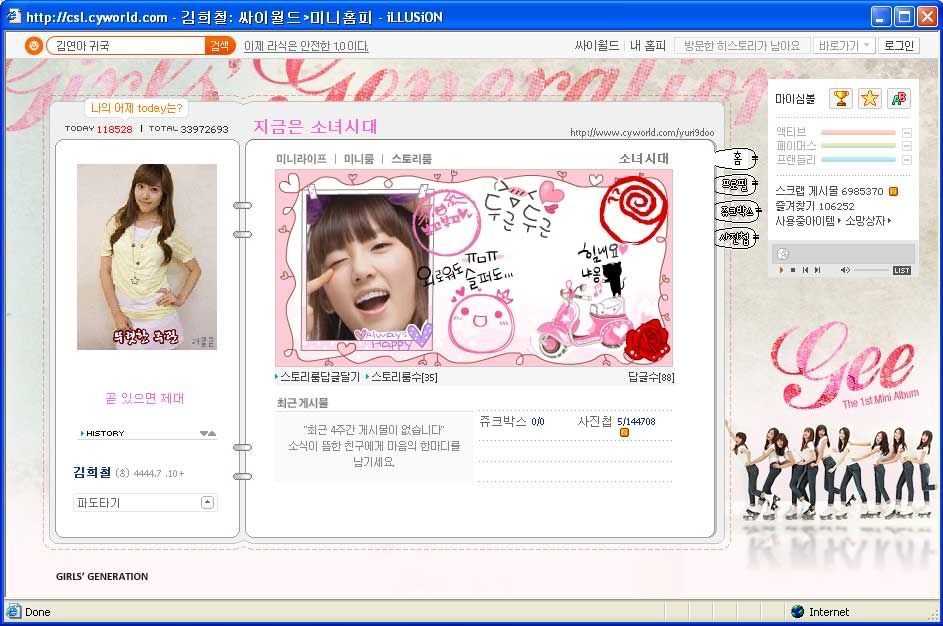Skip to next track in music player
Screen dimensions: 943x626
tap(817, 270)
